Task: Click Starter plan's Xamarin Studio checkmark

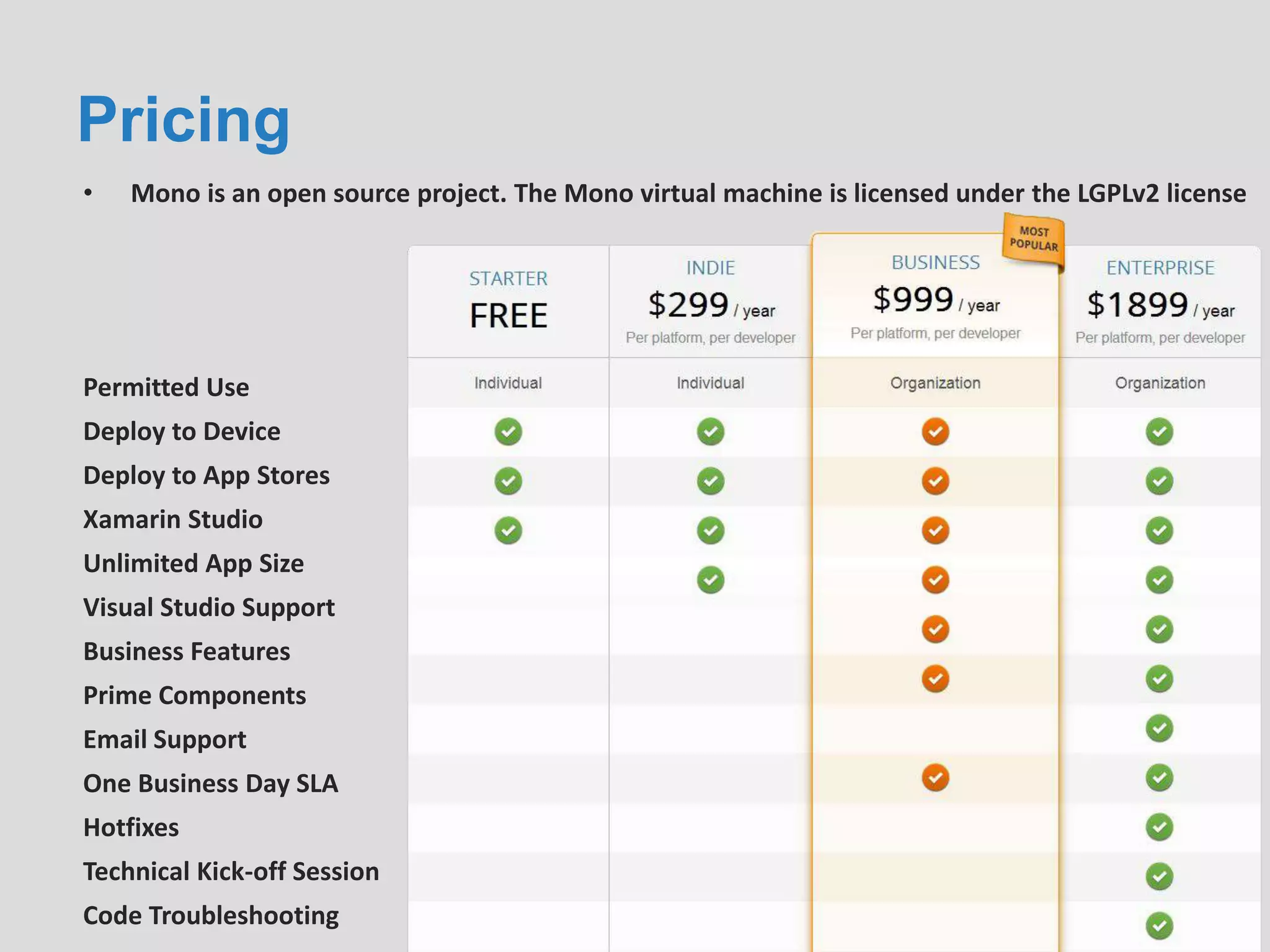Action: [x=508, y=531]
